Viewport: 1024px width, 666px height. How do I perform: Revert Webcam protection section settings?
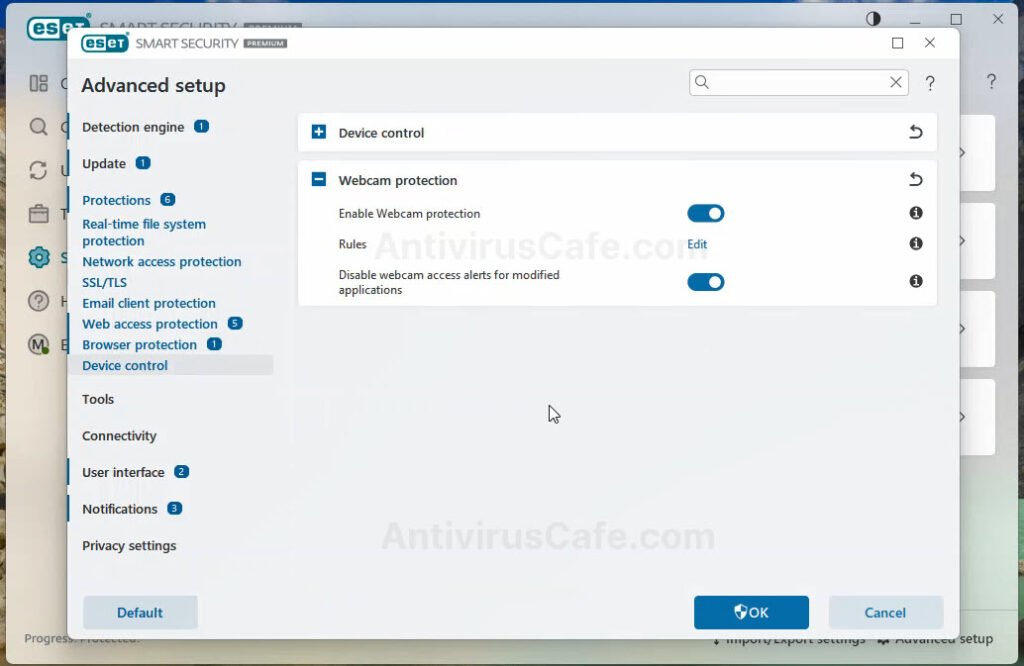pyautogui.click(x=916, y=180)
